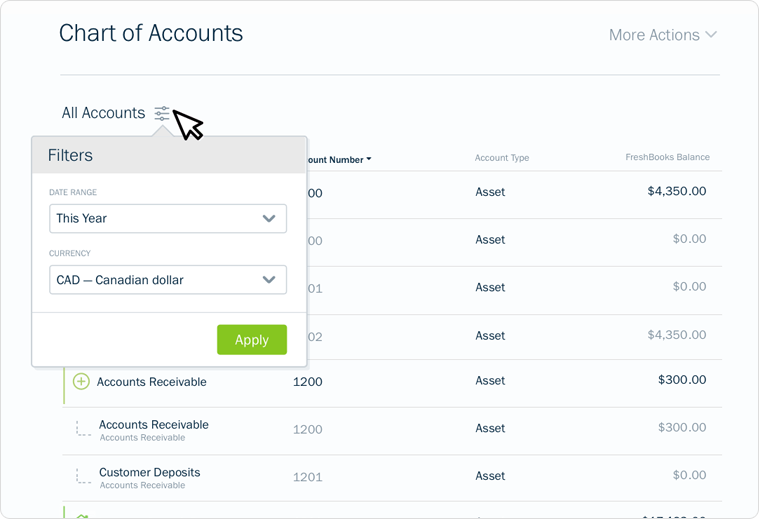Click the Account Number sort arrow indicator
The height and width of the screenshot is (520, 760).
369,159
